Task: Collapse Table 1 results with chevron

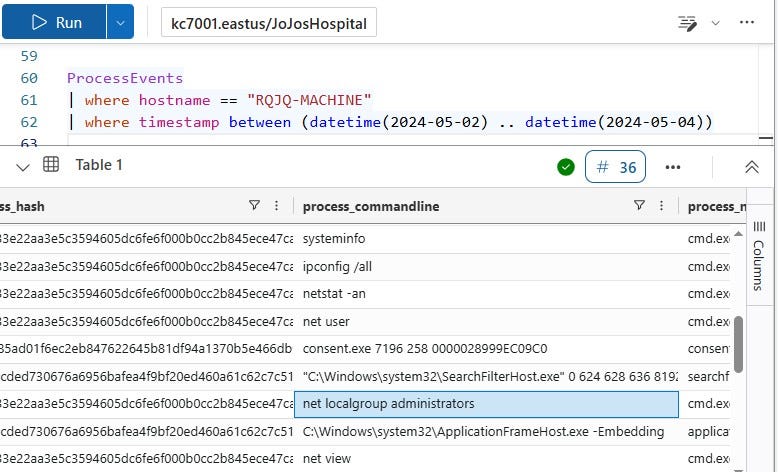Action: pyautogui.click(x=23, y=167)
